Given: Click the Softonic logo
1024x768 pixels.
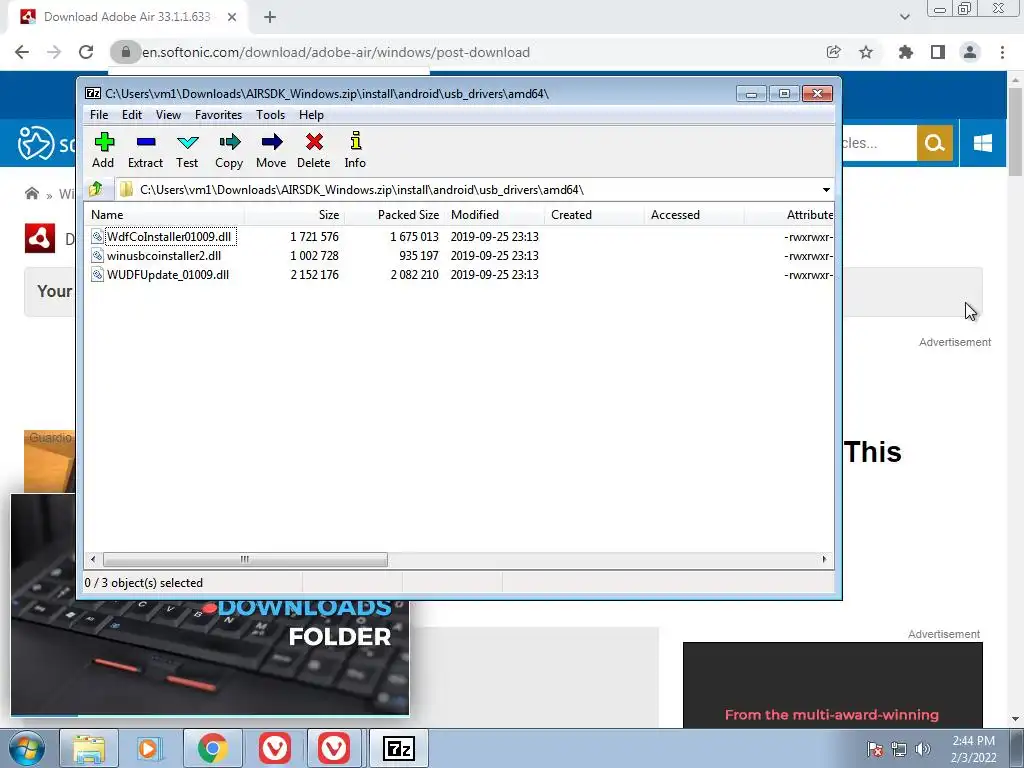Looking at the screenshot, I should 46,142.
